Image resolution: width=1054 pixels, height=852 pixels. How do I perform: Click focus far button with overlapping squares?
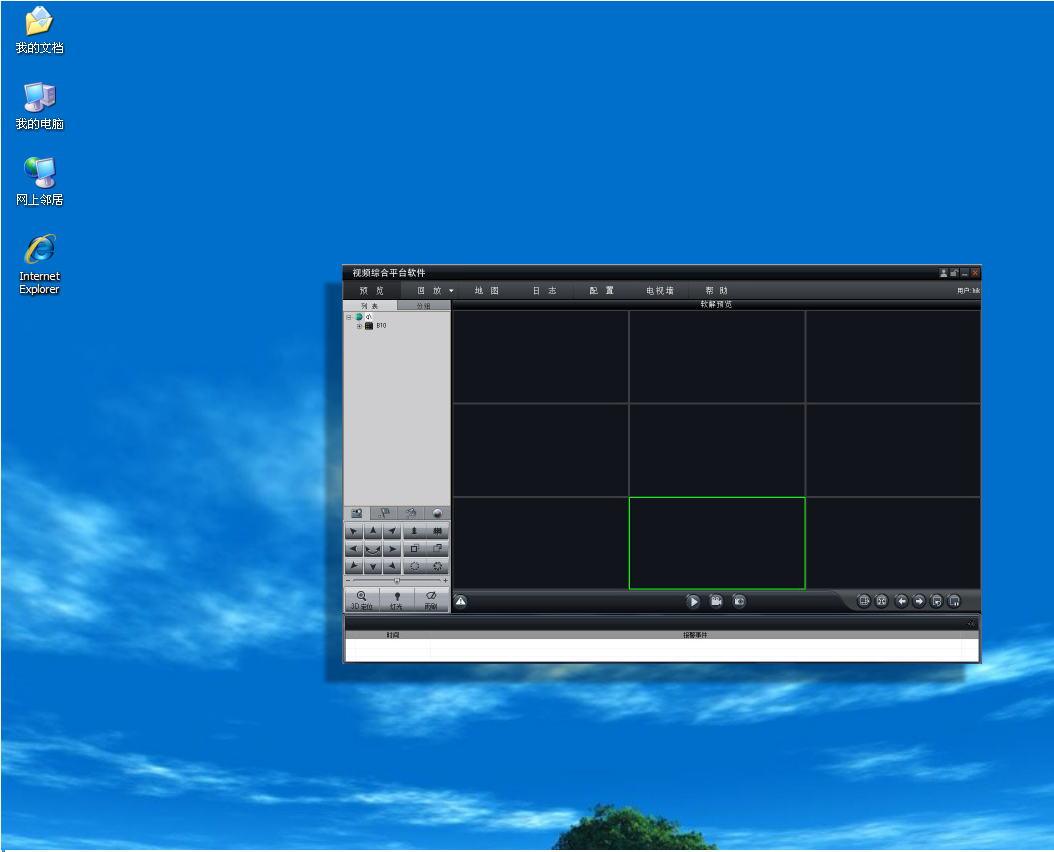click(438, 549)
